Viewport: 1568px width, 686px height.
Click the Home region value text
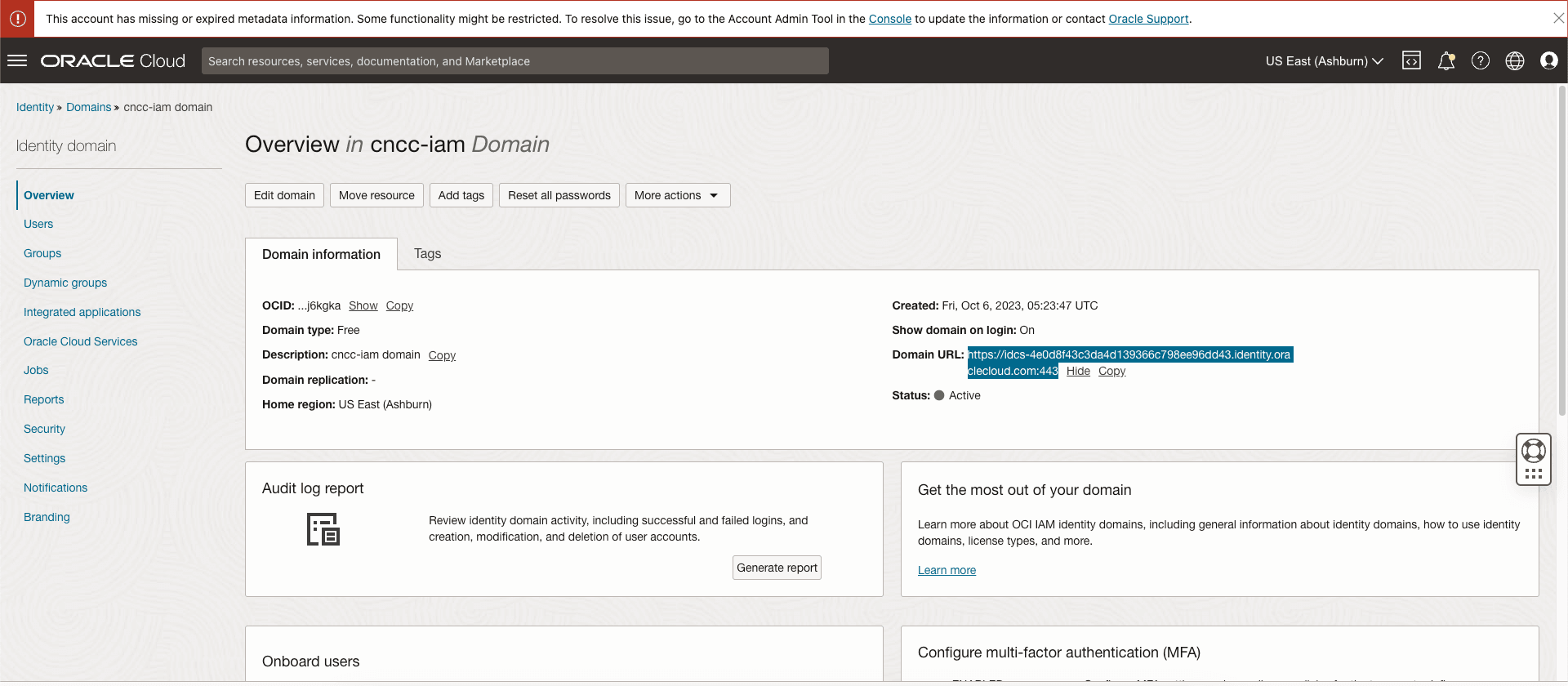385,404
